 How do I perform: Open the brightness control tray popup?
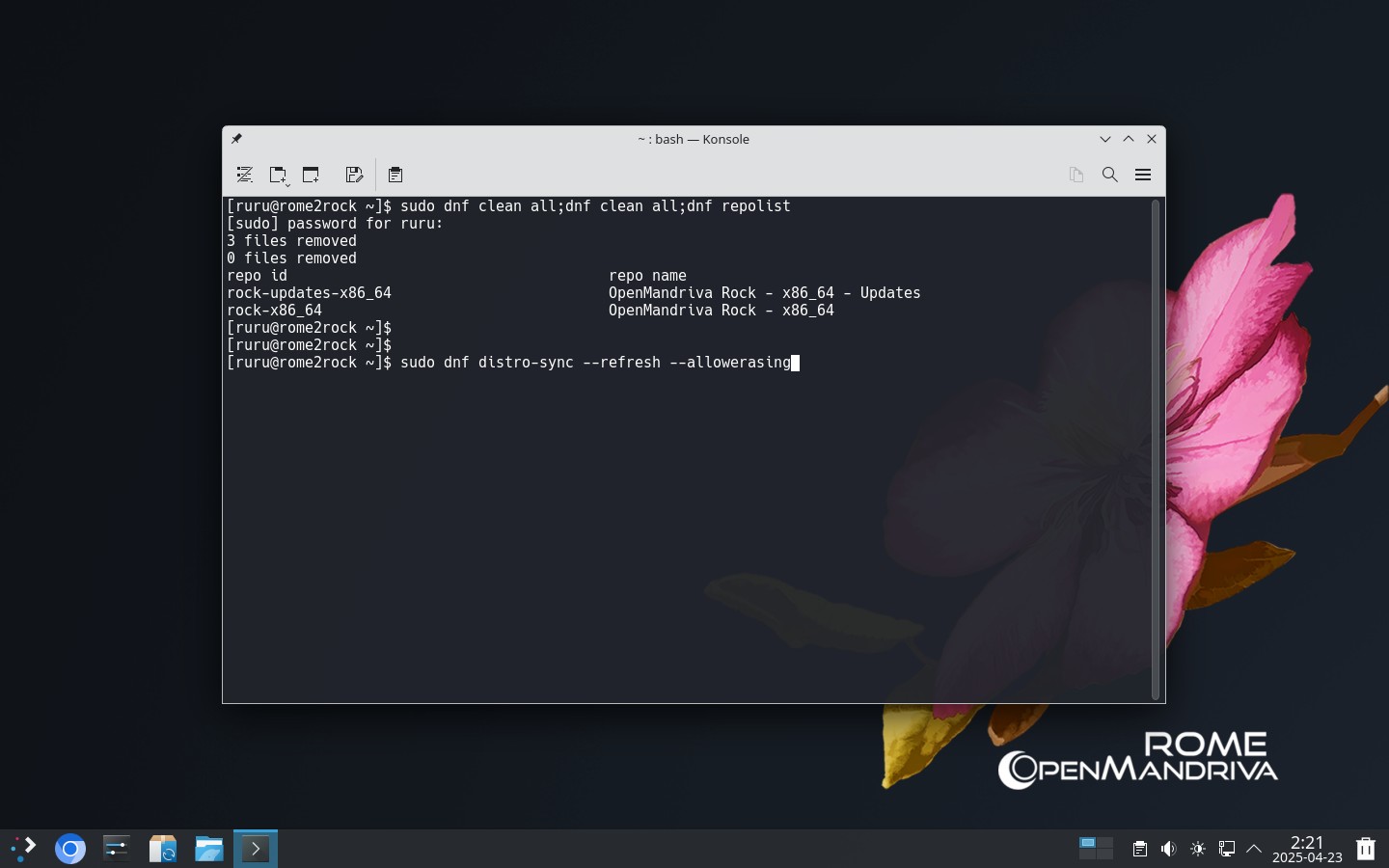click(1198, 849)
